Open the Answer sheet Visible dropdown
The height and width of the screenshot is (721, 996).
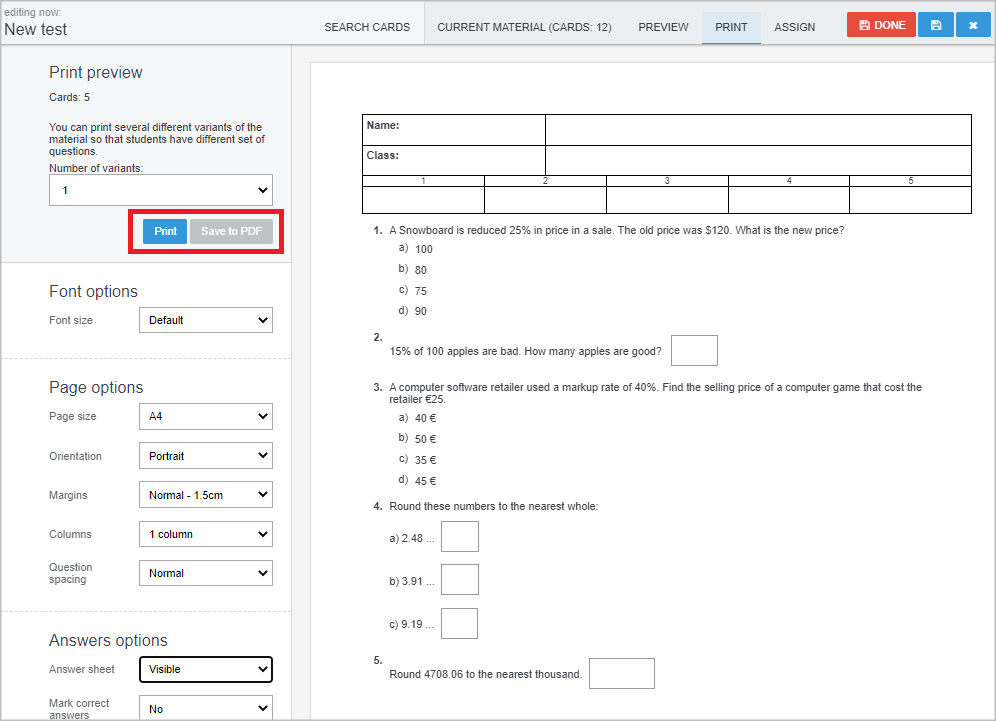[x=206, y=670]
